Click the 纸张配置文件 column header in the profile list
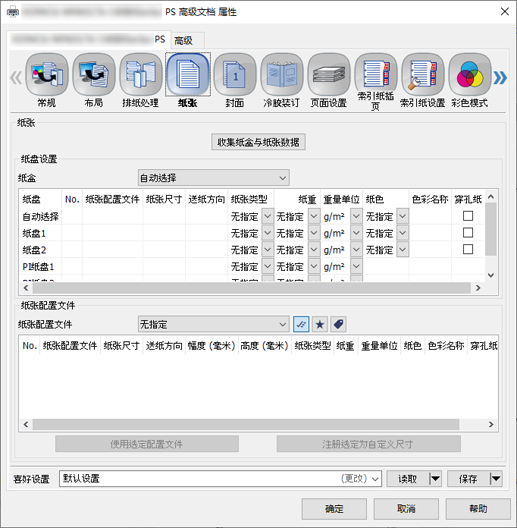 pos(70,345)
